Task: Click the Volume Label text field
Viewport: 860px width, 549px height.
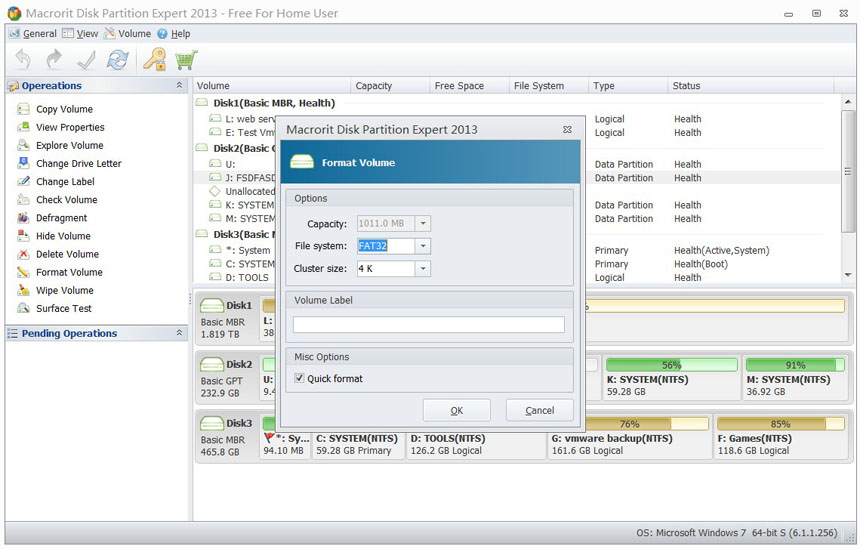Action: pyautogui.click(x=428, y=325)
